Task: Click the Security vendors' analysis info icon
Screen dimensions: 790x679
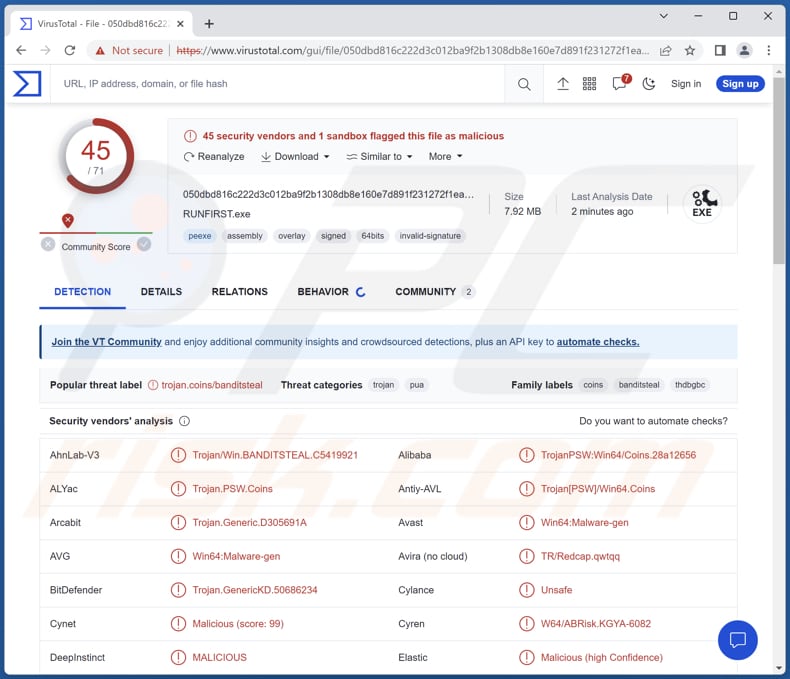Action: click(x=184, y=421)
